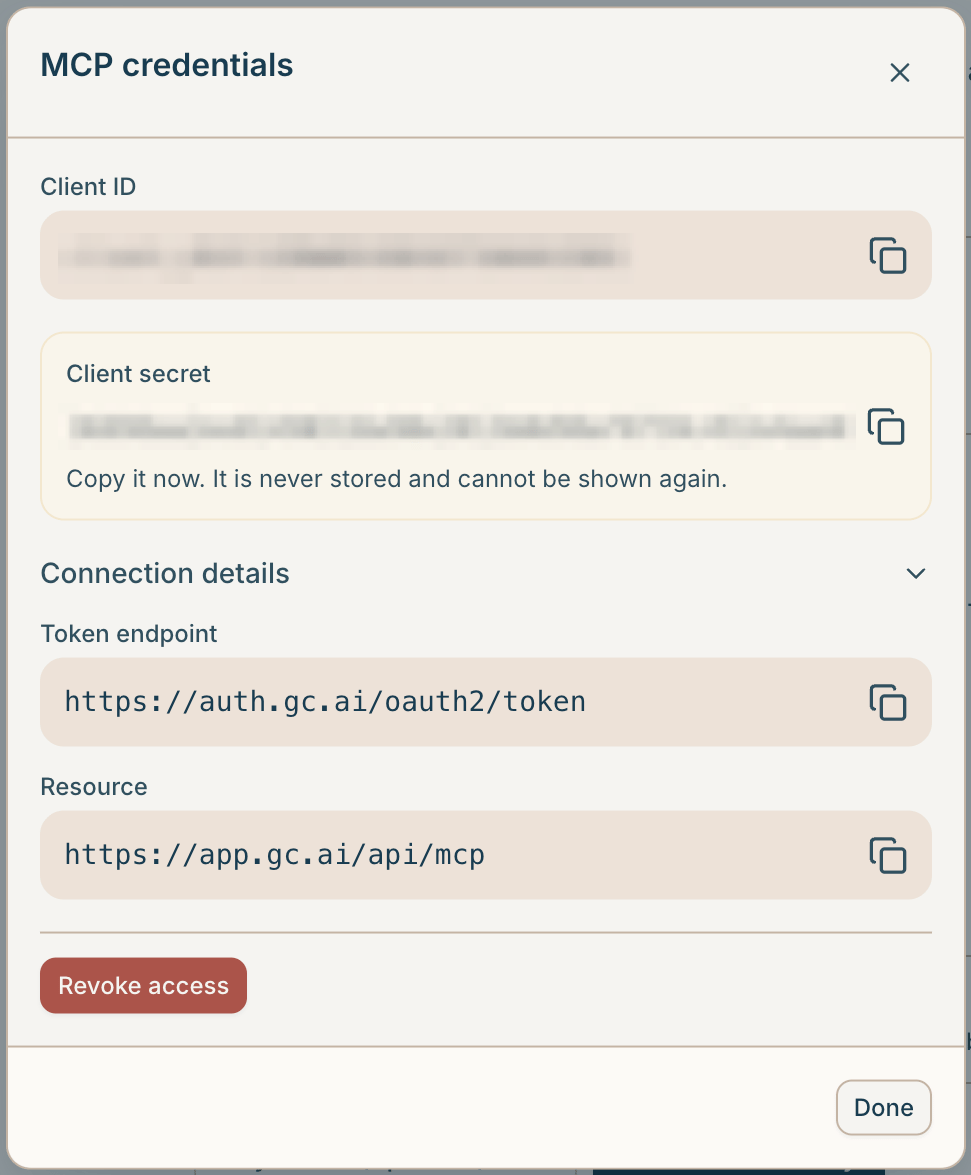The height and width of the screenshot is (1175, 971).
Task: Click the Token endpoint label
Action: 129,634
